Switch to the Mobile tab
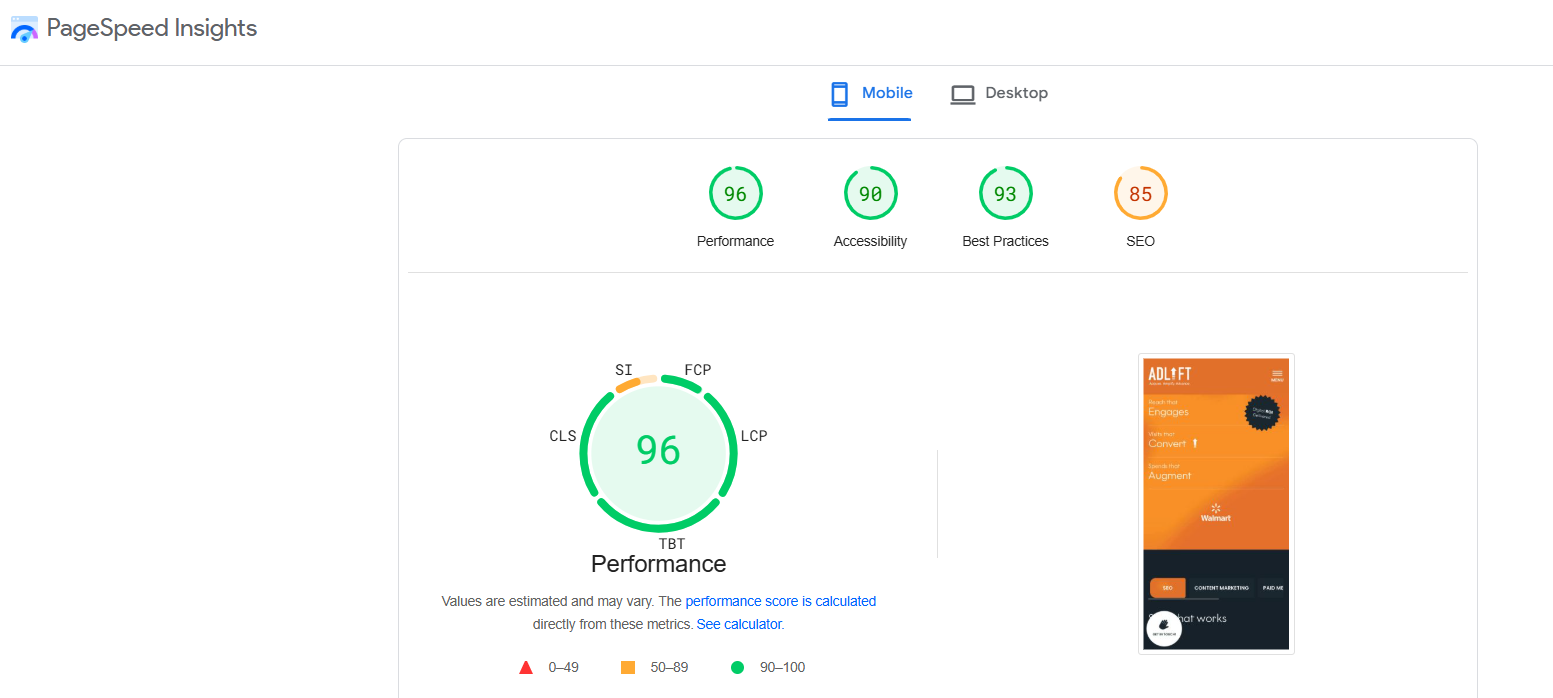The width and height of the screenshot is (1553, 698). (x=870, y=94)
